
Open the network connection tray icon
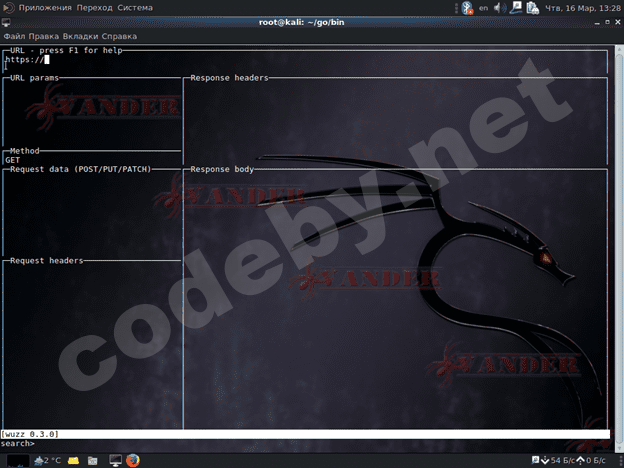(516, 7)
